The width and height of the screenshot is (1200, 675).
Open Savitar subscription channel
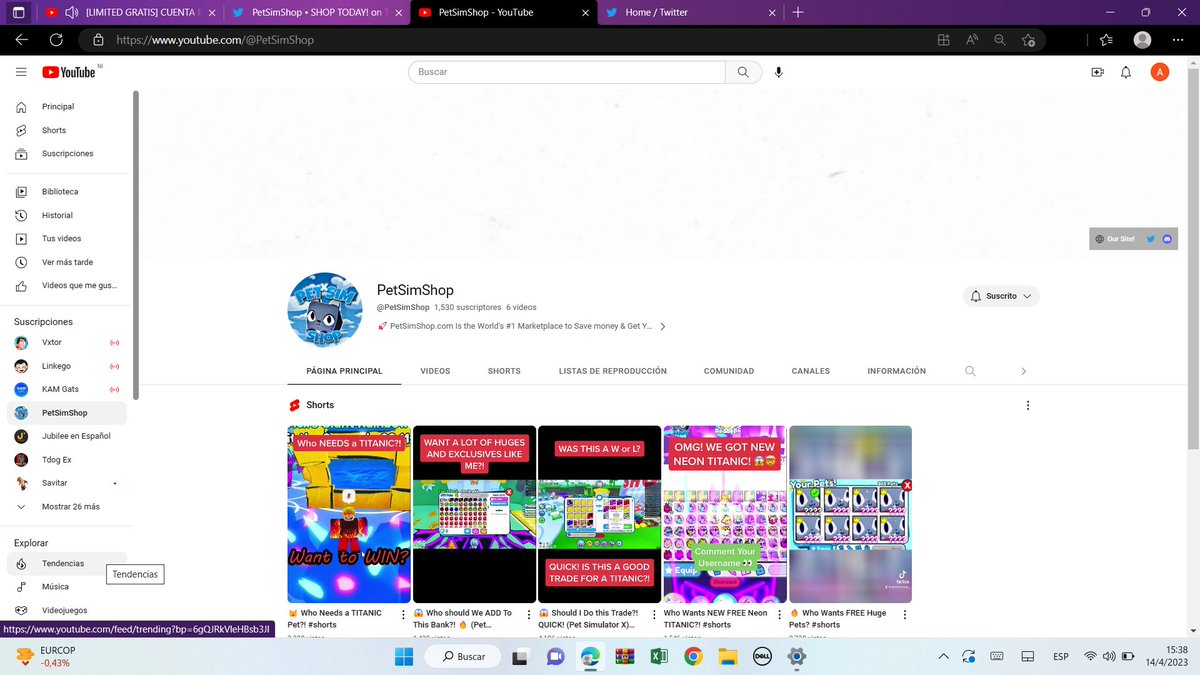(x=66, y=483)
